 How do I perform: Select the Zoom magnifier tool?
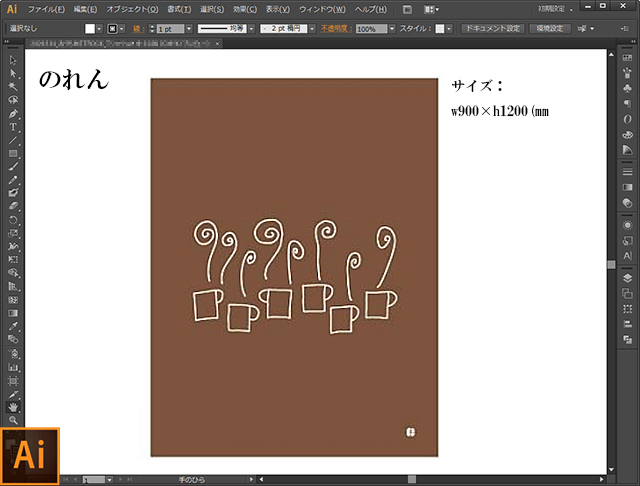[13, 420]
